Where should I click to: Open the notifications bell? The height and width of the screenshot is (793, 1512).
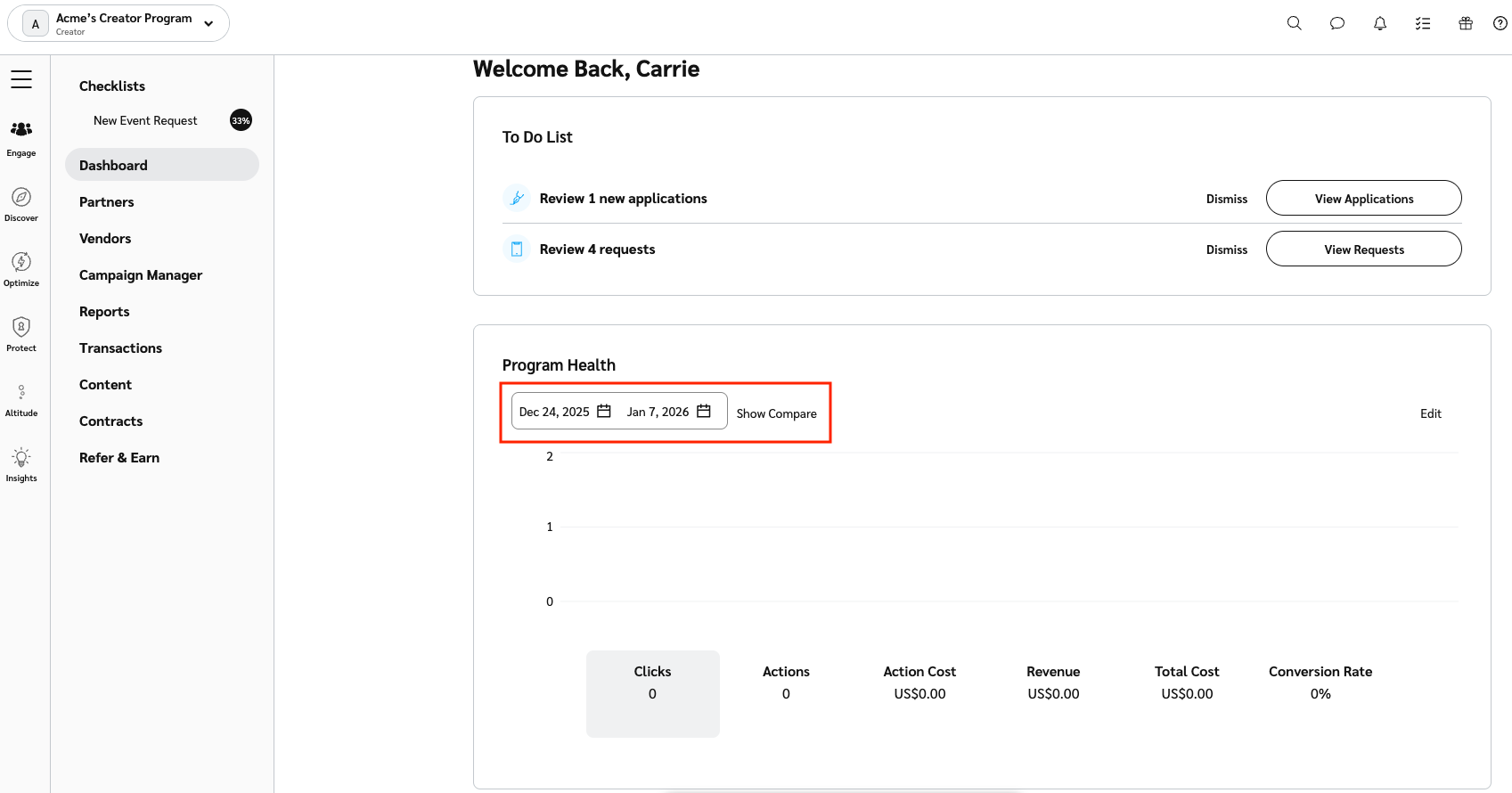1379,23
